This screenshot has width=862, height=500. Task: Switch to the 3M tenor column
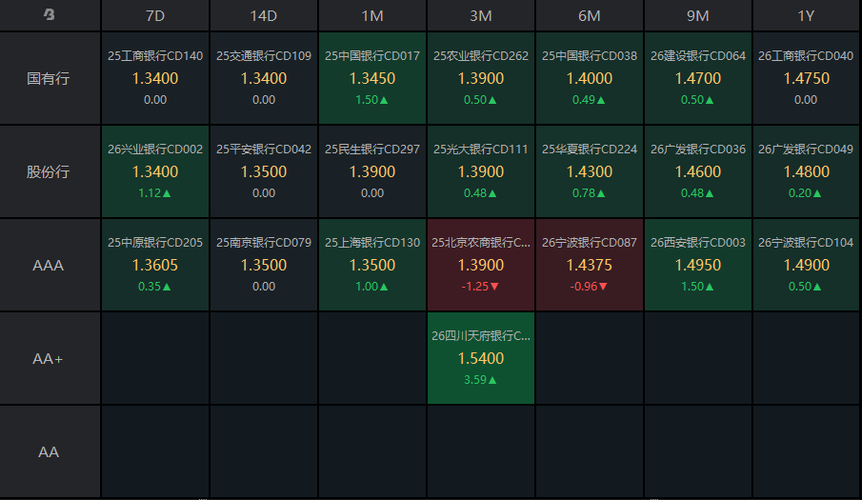[x=481, y=16]
